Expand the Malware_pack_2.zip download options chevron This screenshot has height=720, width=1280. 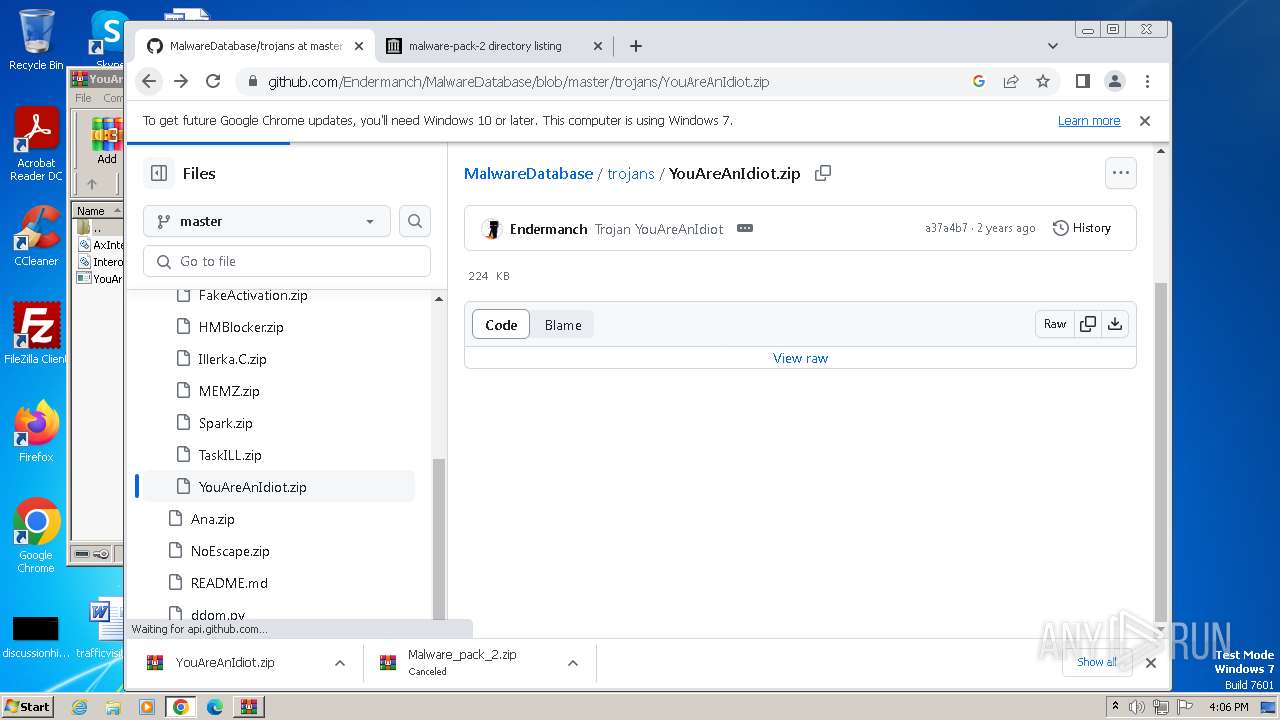573,663
